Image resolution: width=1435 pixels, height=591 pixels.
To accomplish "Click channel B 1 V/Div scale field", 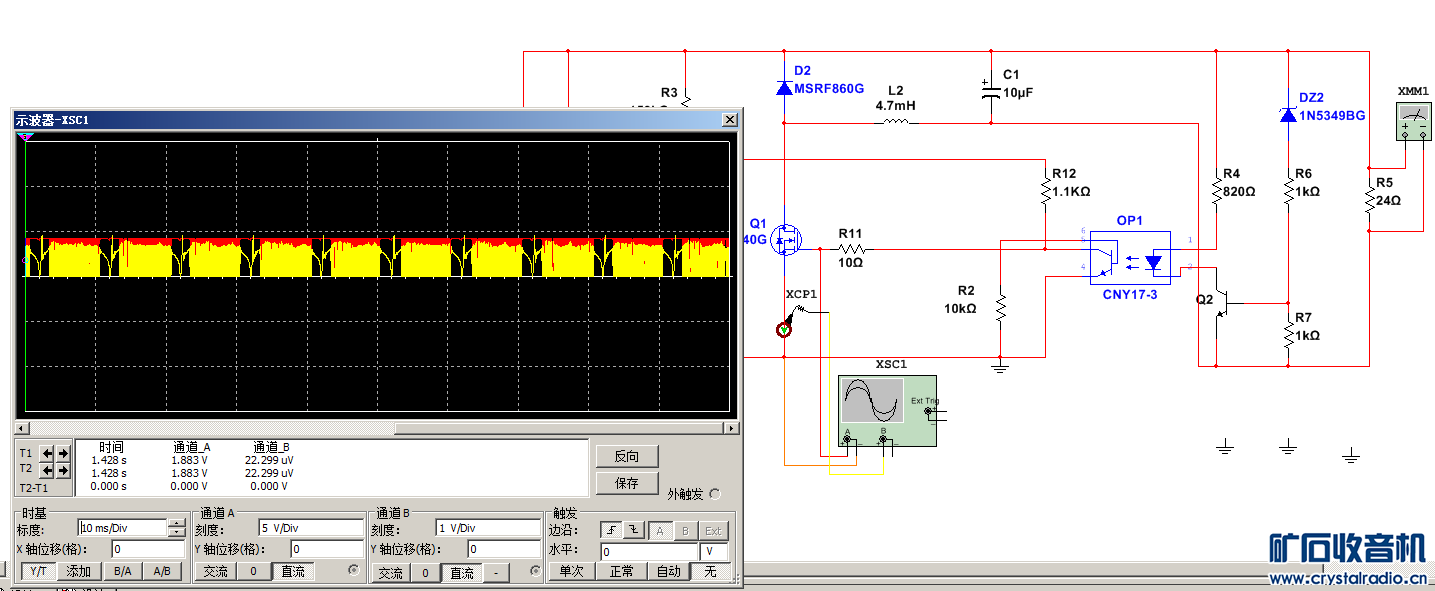I will click(487, 527).
